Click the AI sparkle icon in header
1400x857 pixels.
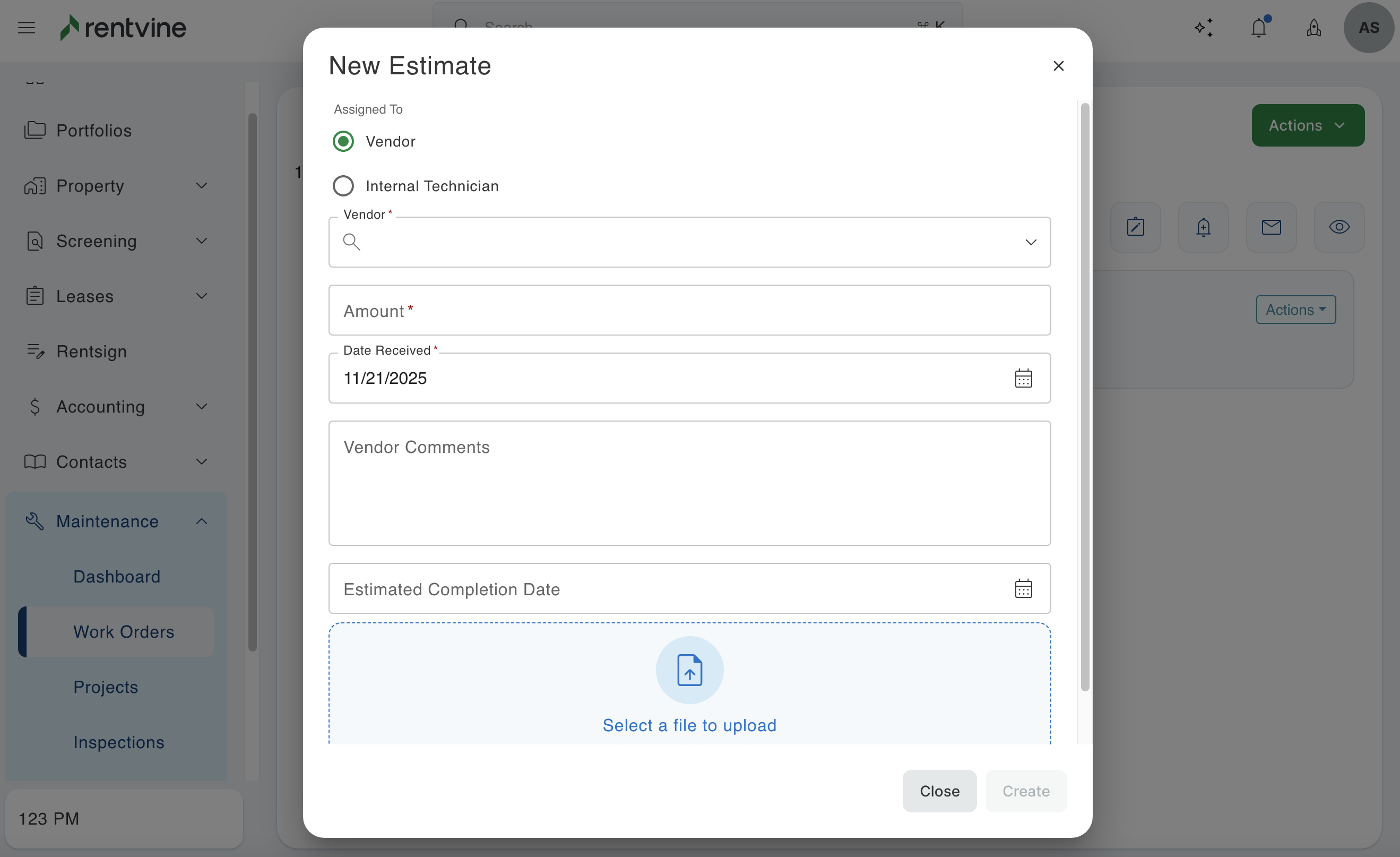[1204, 27]
